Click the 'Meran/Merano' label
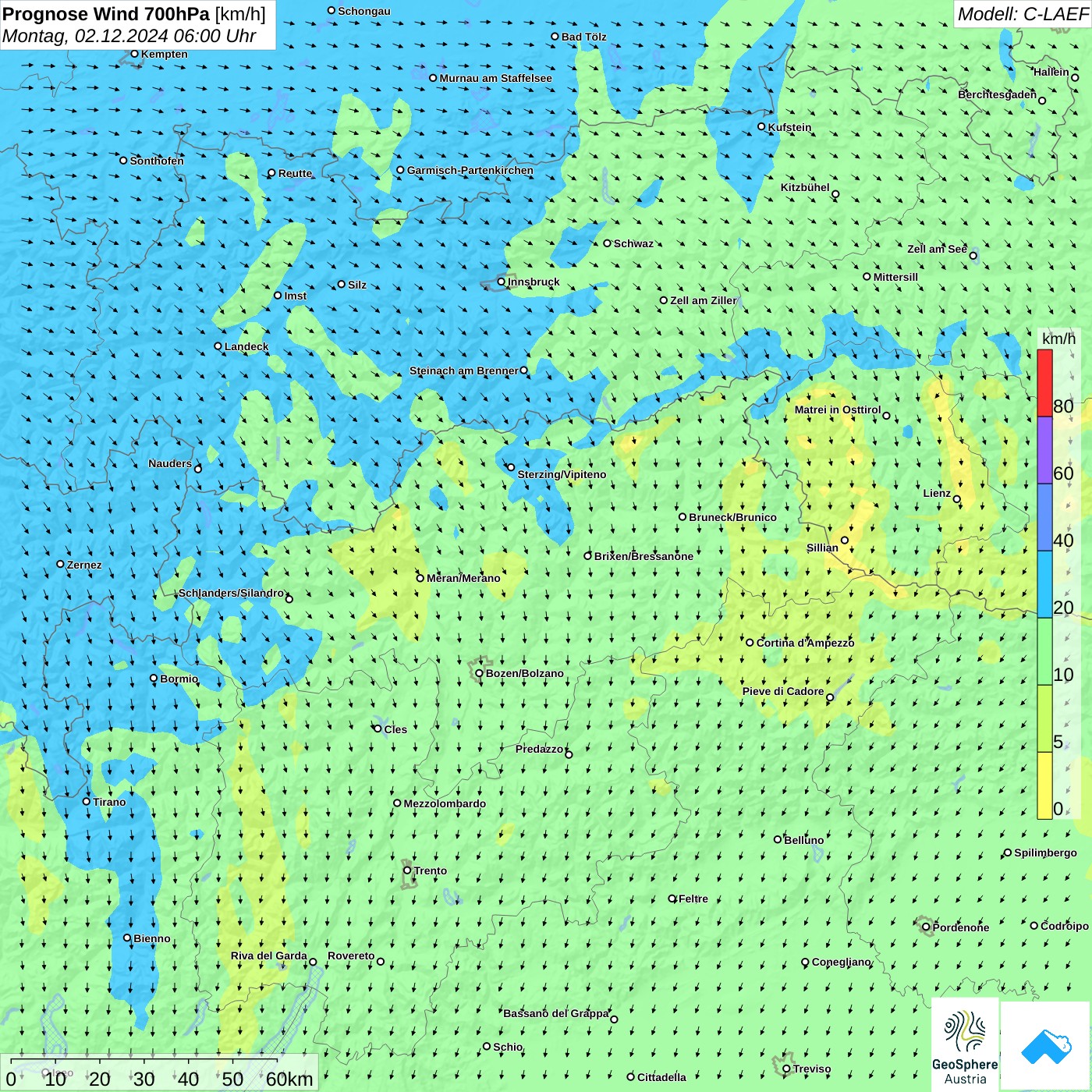1092x1092 pixels. [464, 578]
